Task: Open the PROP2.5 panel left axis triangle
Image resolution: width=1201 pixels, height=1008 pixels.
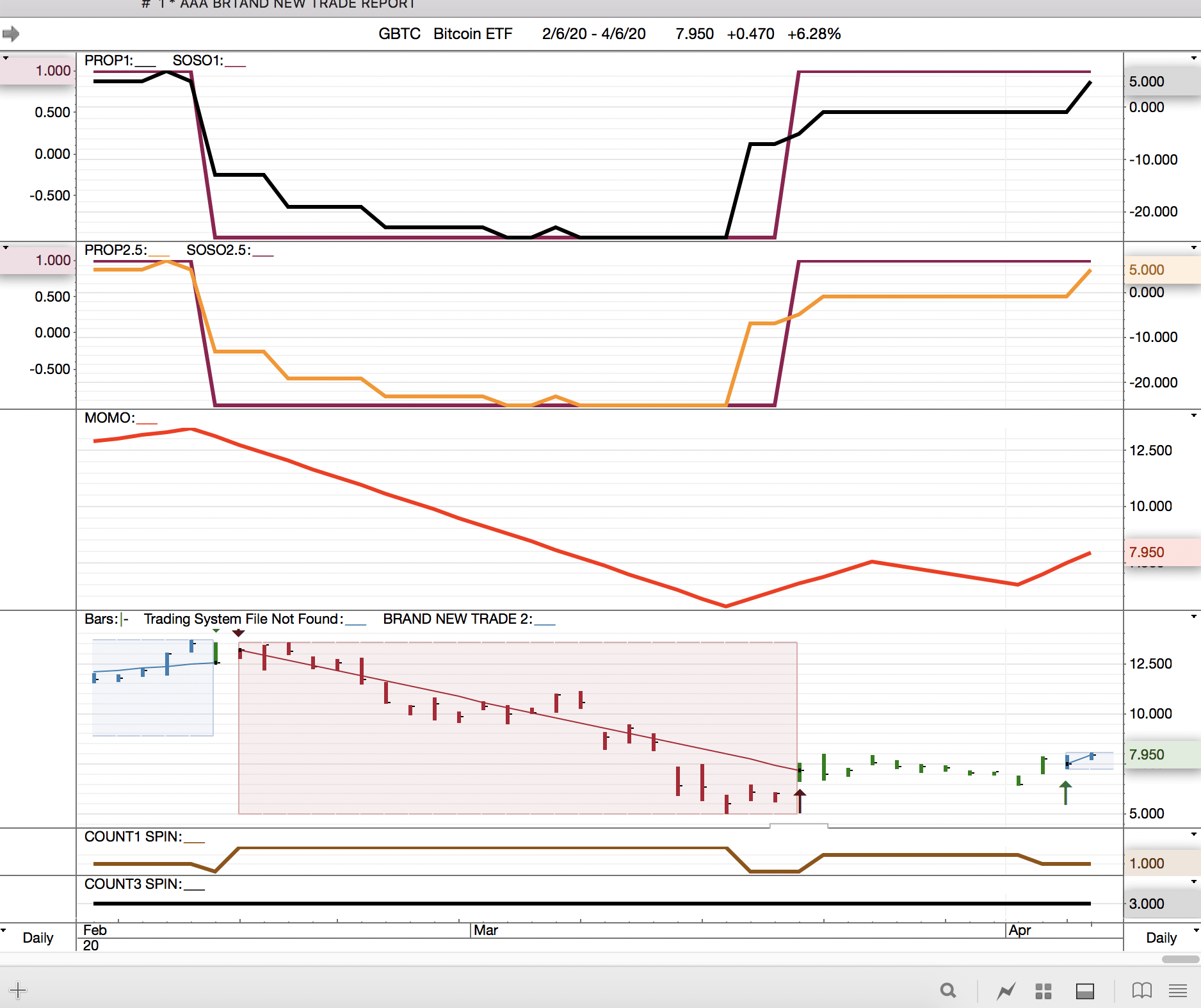Action: point(6,248)
